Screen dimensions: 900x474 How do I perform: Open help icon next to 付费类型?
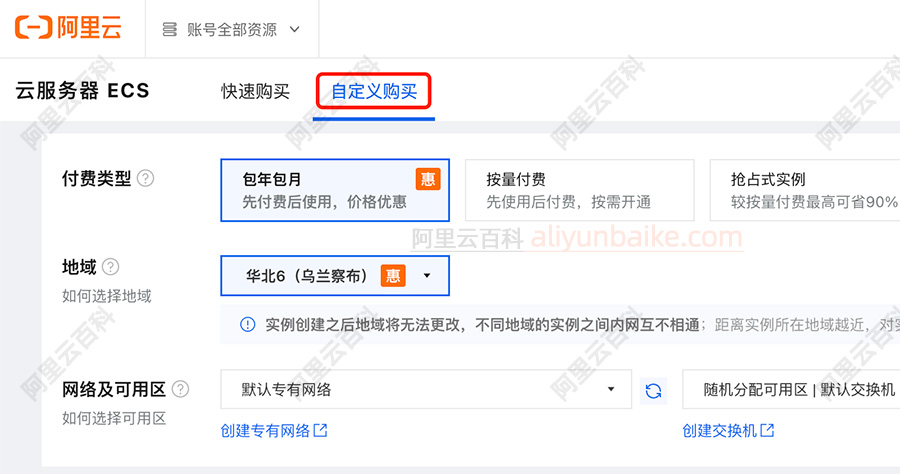coord(146,178)
